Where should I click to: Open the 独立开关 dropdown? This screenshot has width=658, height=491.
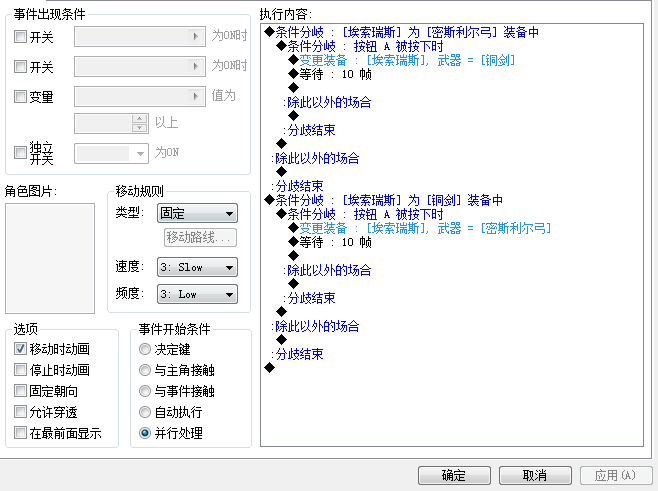point(111,154)
